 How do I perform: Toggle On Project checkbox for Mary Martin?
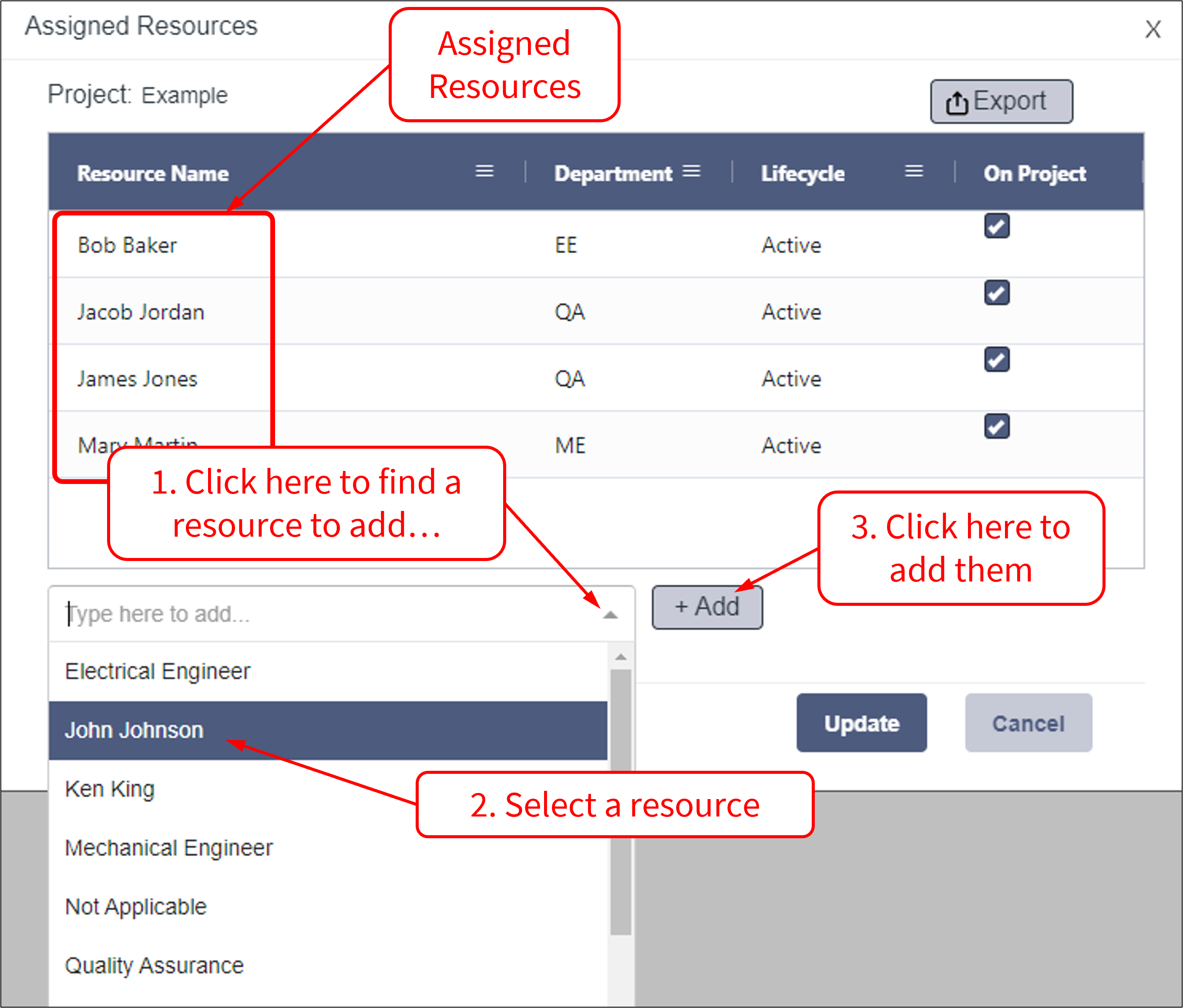[x=996, y=427]
